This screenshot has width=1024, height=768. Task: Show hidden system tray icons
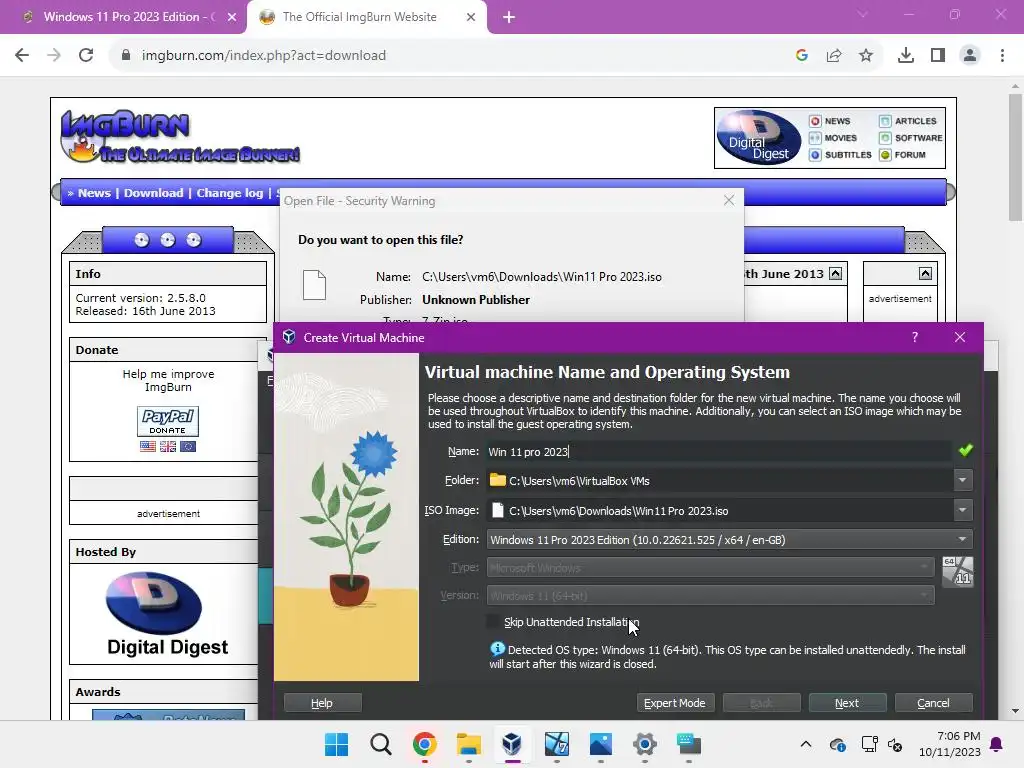806,744
